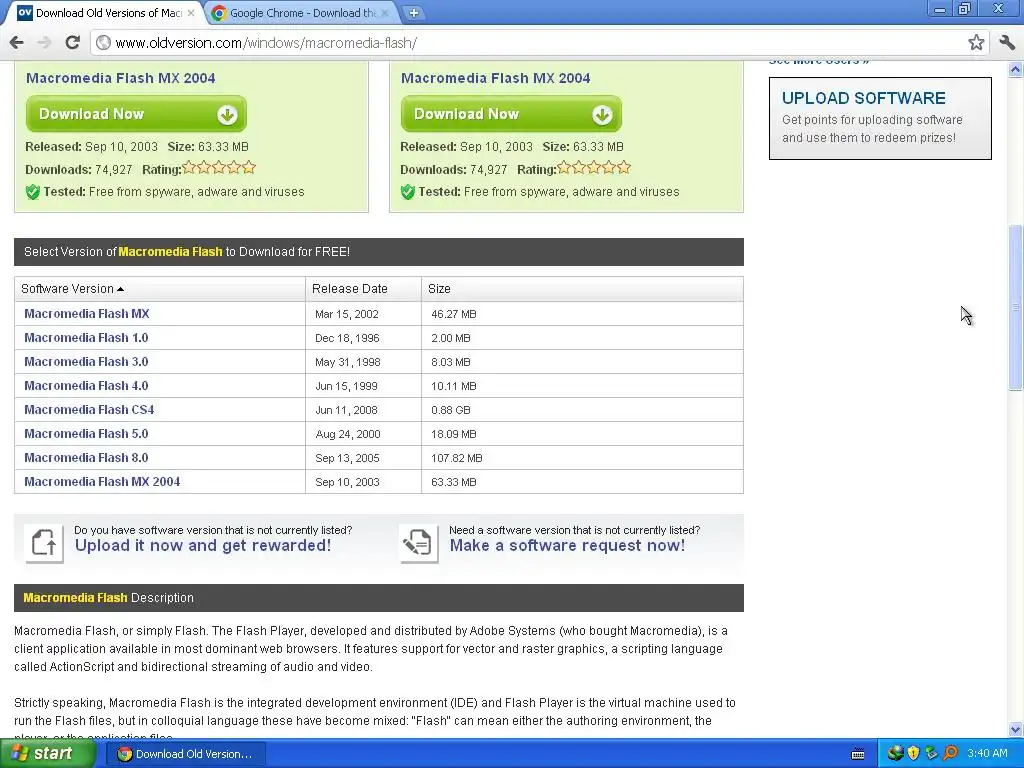Click the upload document icon
Image resolution: width=1024 pixels, height=768 pixels.
pos(44,543)
